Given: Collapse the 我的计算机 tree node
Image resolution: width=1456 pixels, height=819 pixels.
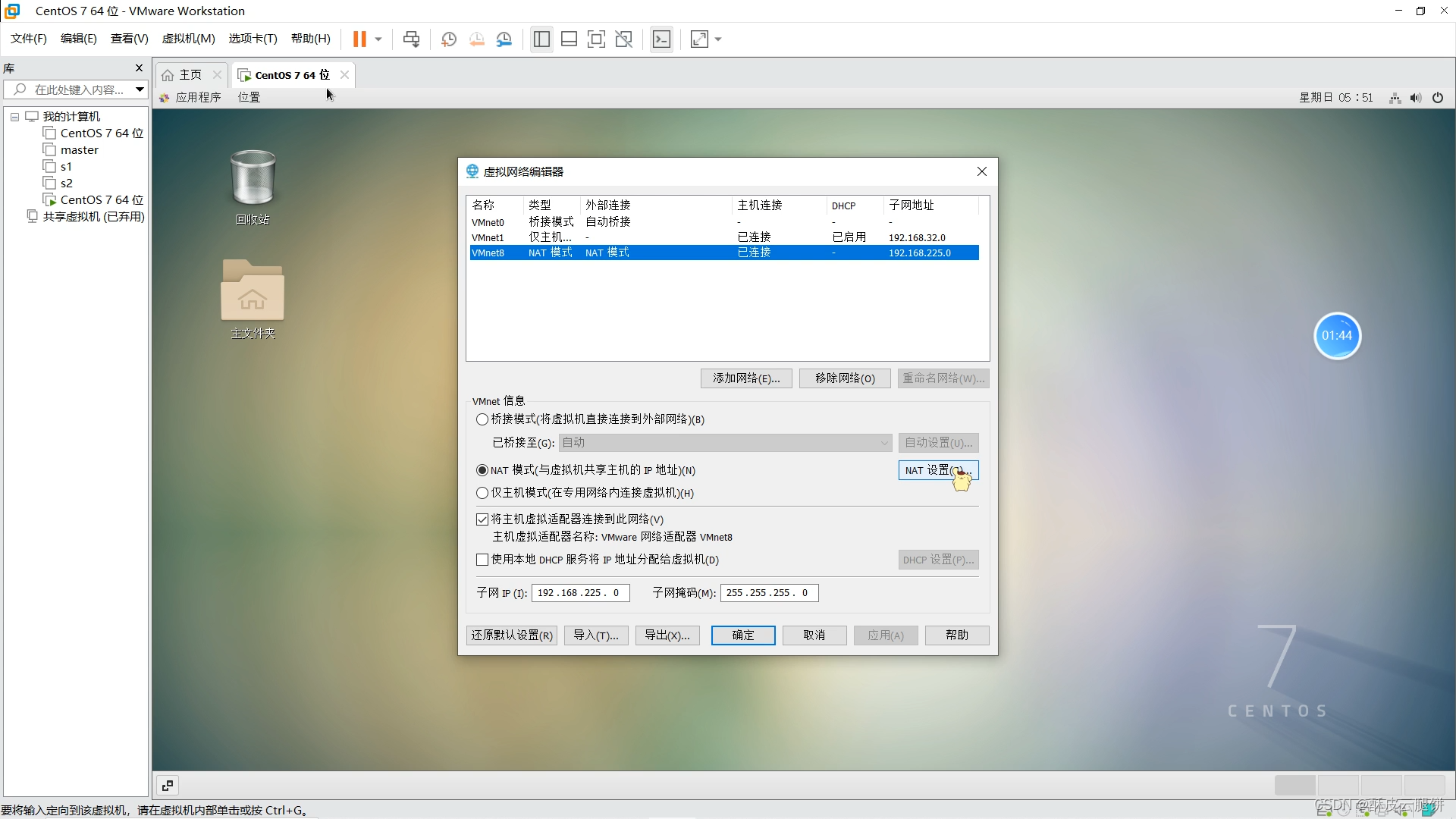Looking at the screenshot, I should pos(14,116).
